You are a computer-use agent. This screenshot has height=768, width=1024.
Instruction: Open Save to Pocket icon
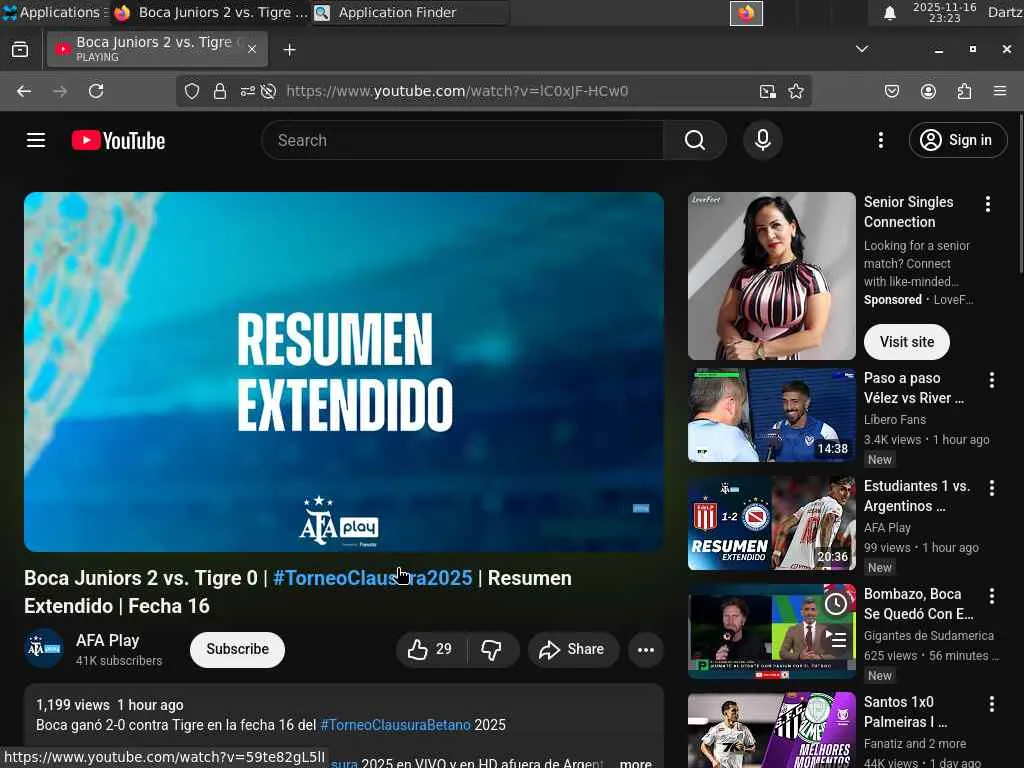point(891,91)
